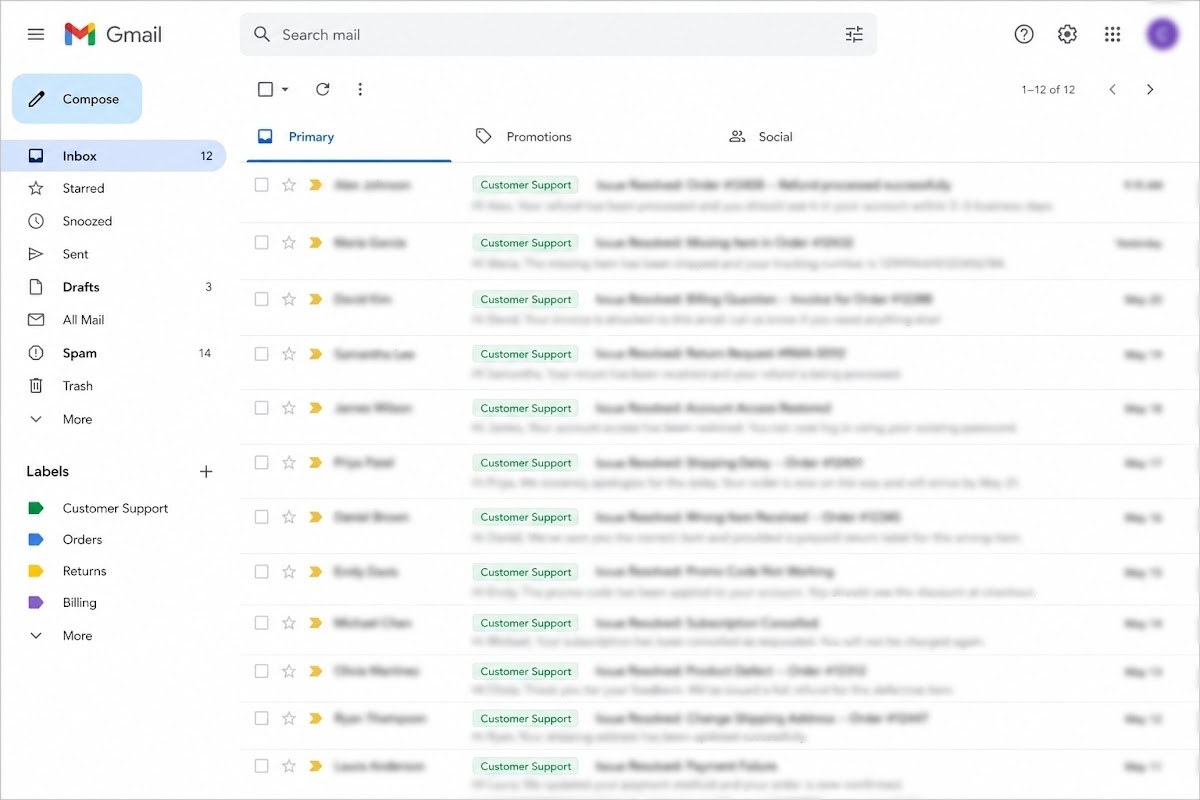Star the Alex Johnson email
This screenshot has width=1200, height=800.
[x=289, y=185]
